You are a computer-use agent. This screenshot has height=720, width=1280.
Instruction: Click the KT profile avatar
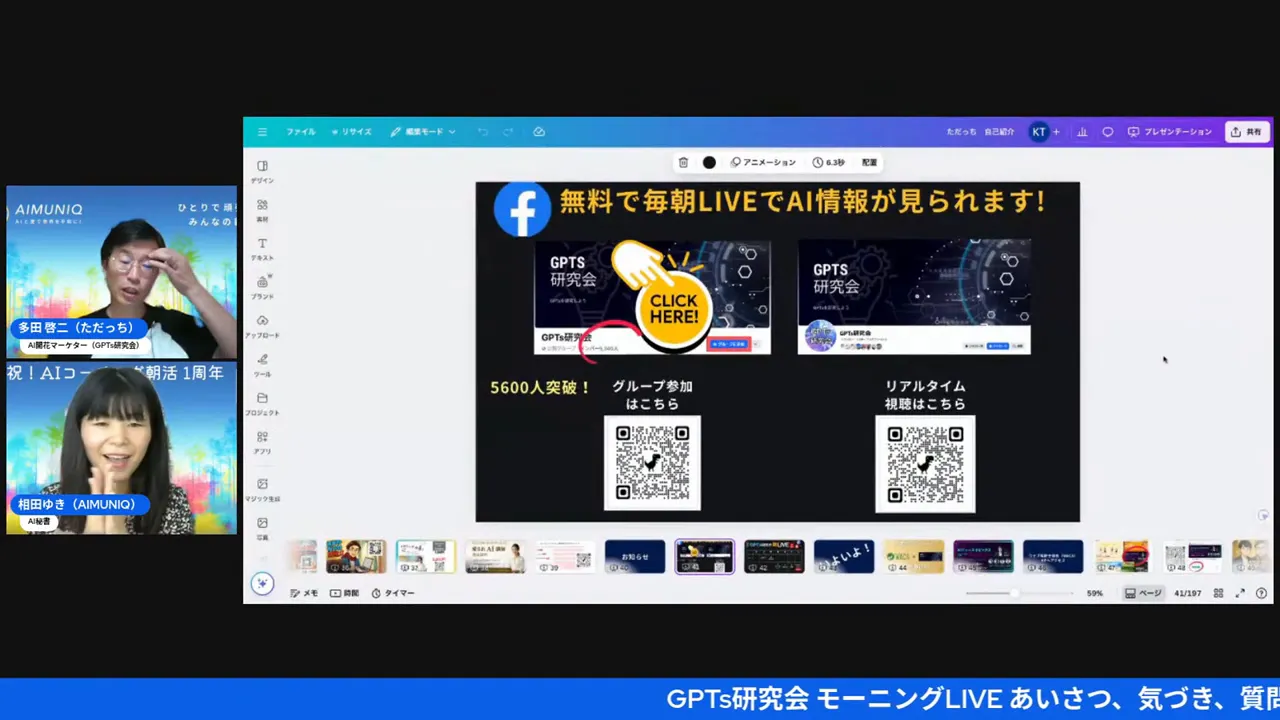(1039, 132)
